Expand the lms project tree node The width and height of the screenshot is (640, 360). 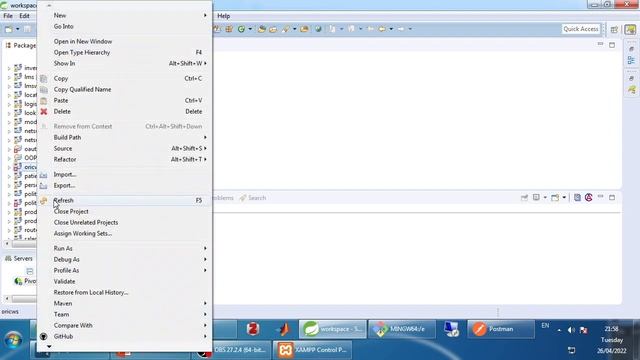pyautogui.click(x=9, y=77)
